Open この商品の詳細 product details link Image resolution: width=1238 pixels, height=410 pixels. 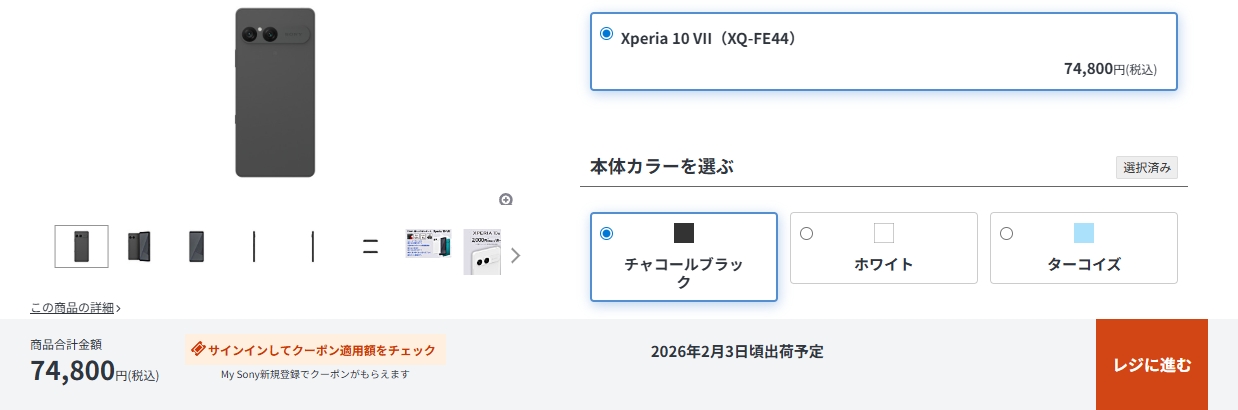76,308
